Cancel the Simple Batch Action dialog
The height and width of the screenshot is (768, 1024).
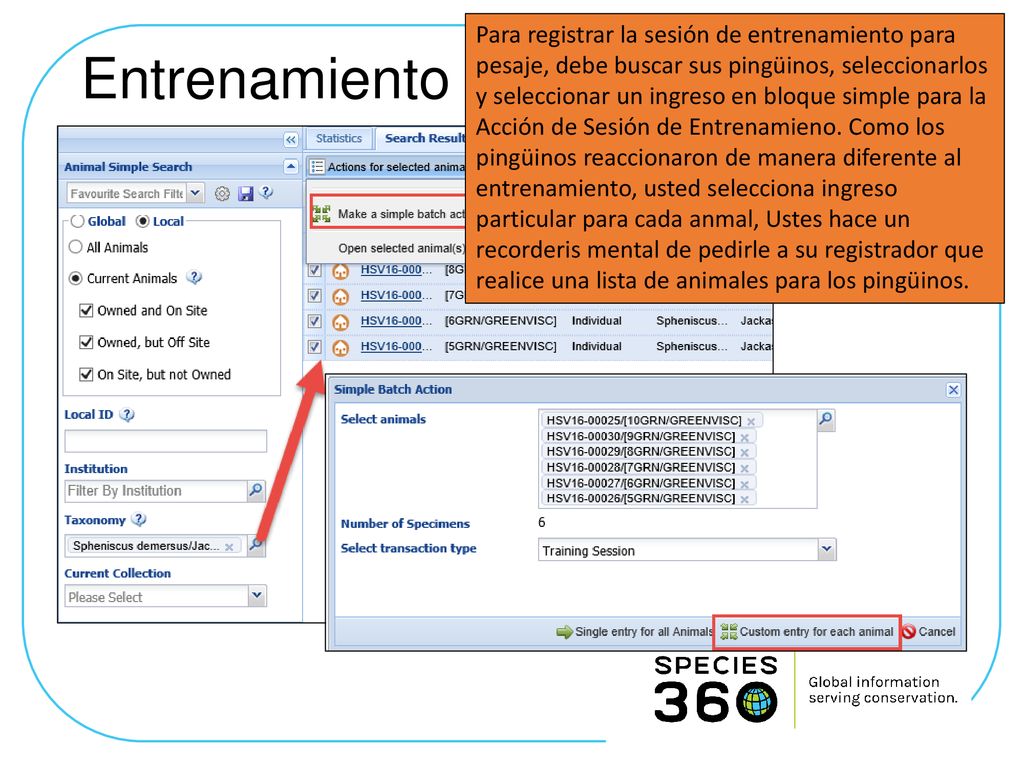928,632
